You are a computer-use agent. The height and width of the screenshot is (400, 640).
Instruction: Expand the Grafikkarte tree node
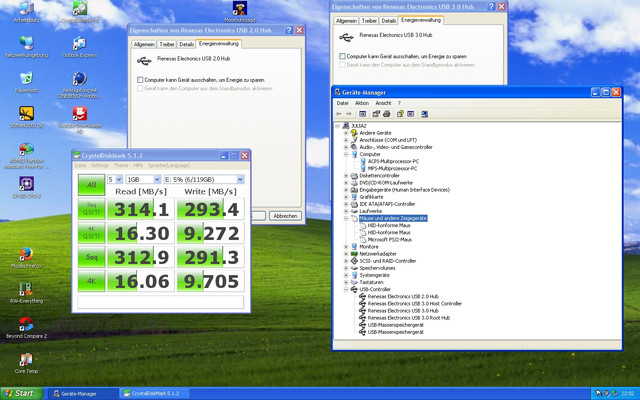[346, 197]
